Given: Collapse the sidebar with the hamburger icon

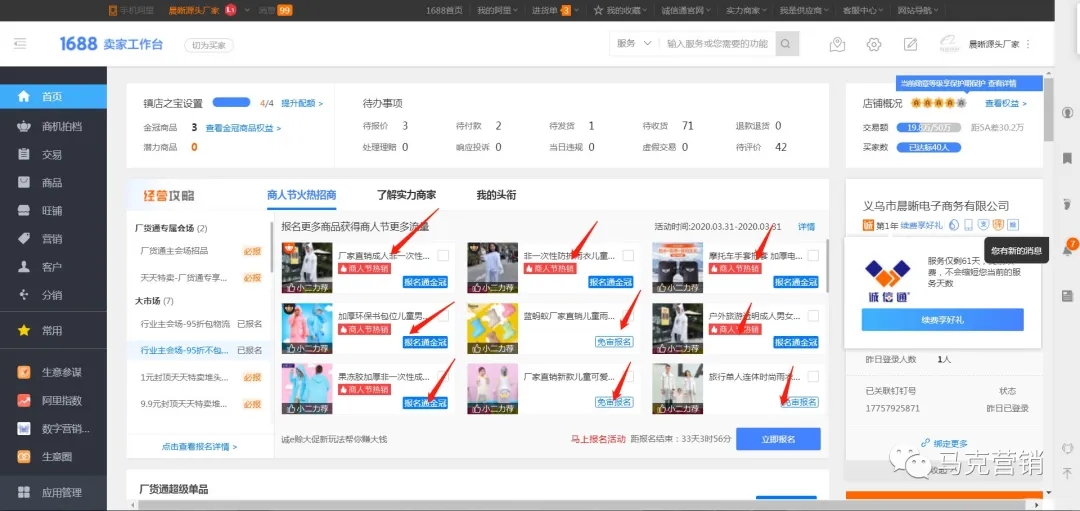Looking at the screenshot, I should tap(20, 44).
